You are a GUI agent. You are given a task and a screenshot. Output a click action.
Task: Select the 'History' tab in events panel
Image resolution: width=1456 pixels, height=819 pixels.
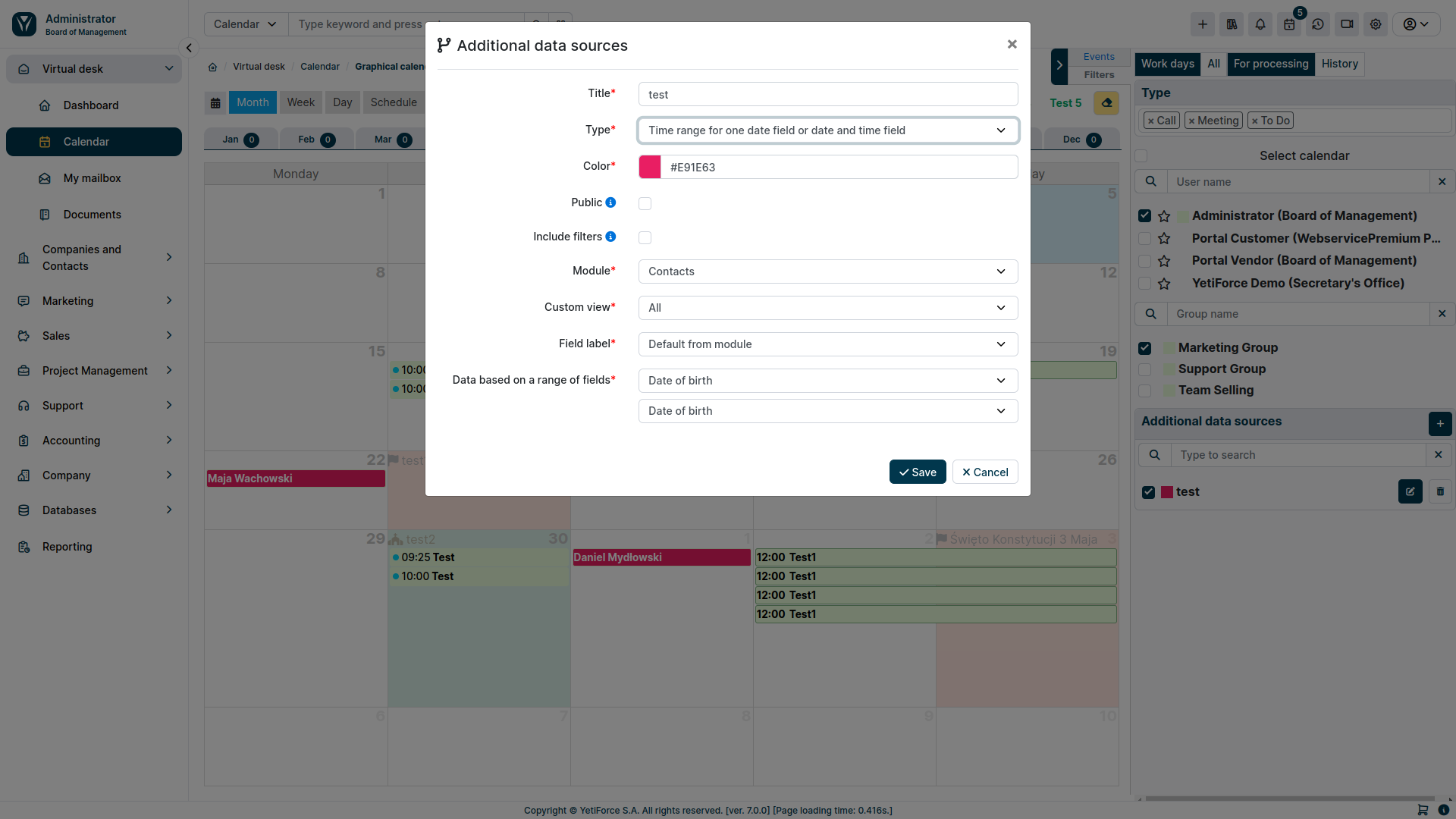click(x=1340, y=63)
